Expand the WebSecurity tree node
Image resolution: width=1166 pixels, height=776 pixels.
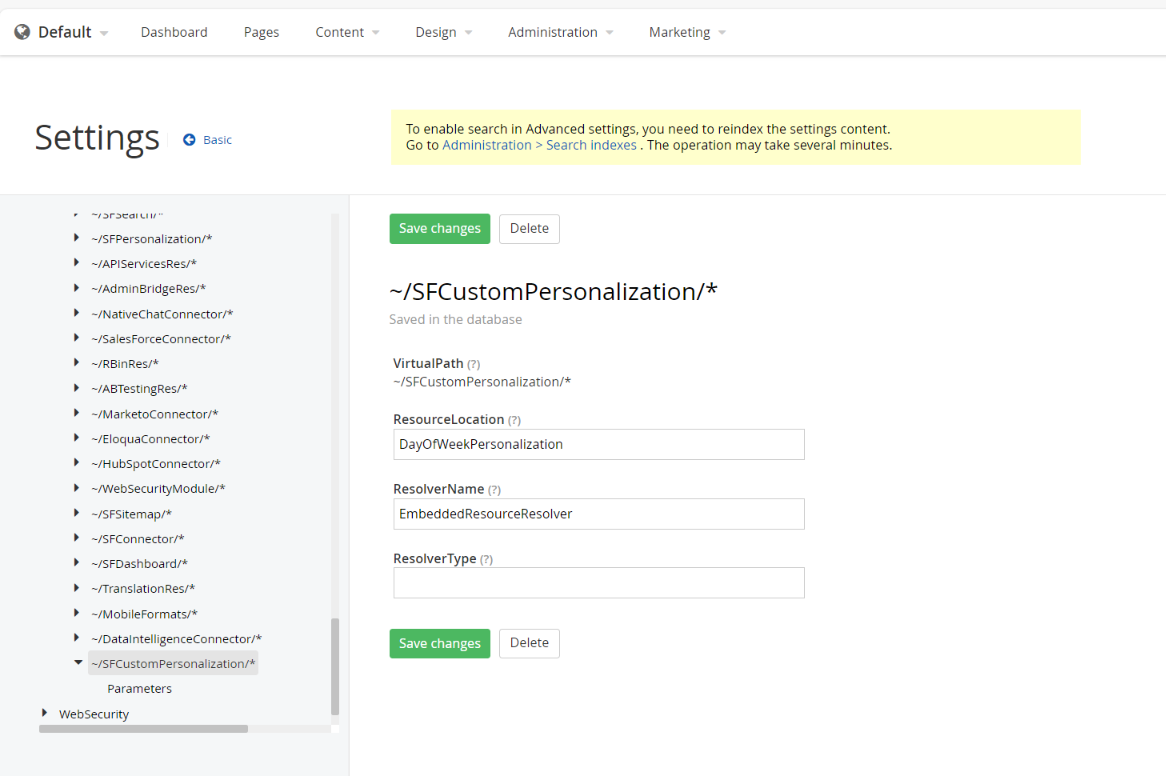click(x=45, y=713)
